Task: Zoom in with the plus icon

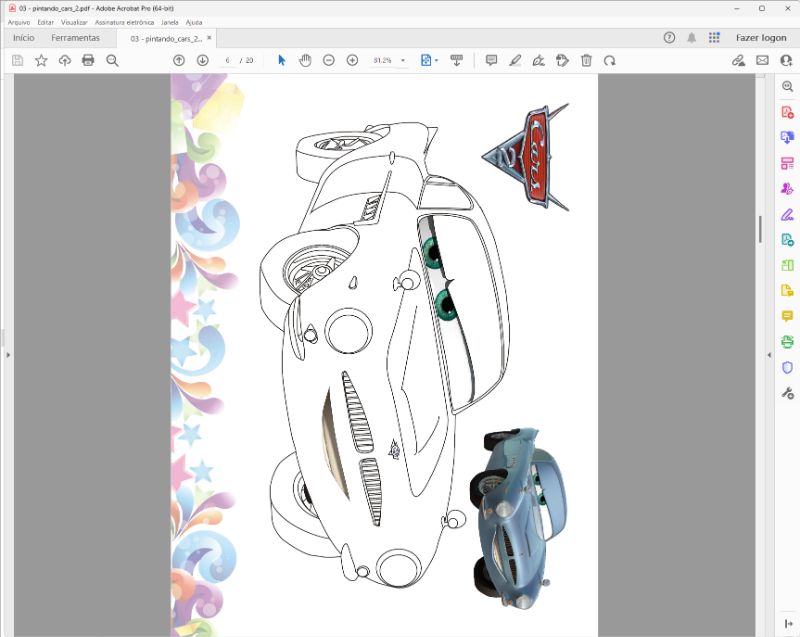Action: pos(353,60)
